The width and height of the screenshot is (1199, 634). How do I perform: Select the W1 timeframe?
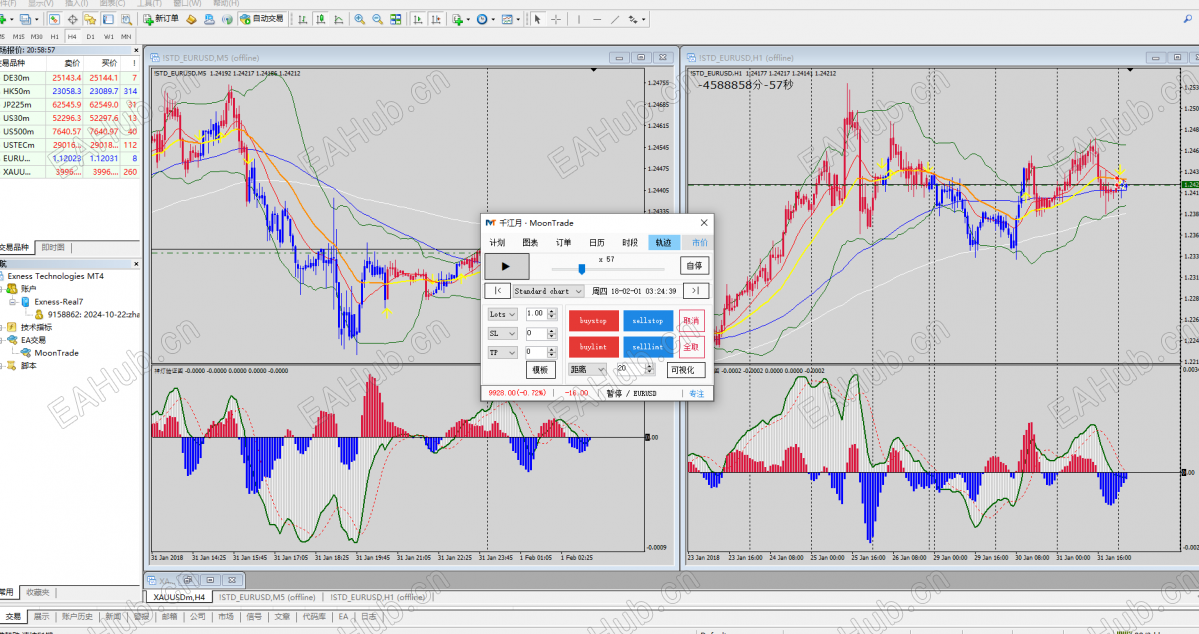point(109,37)
